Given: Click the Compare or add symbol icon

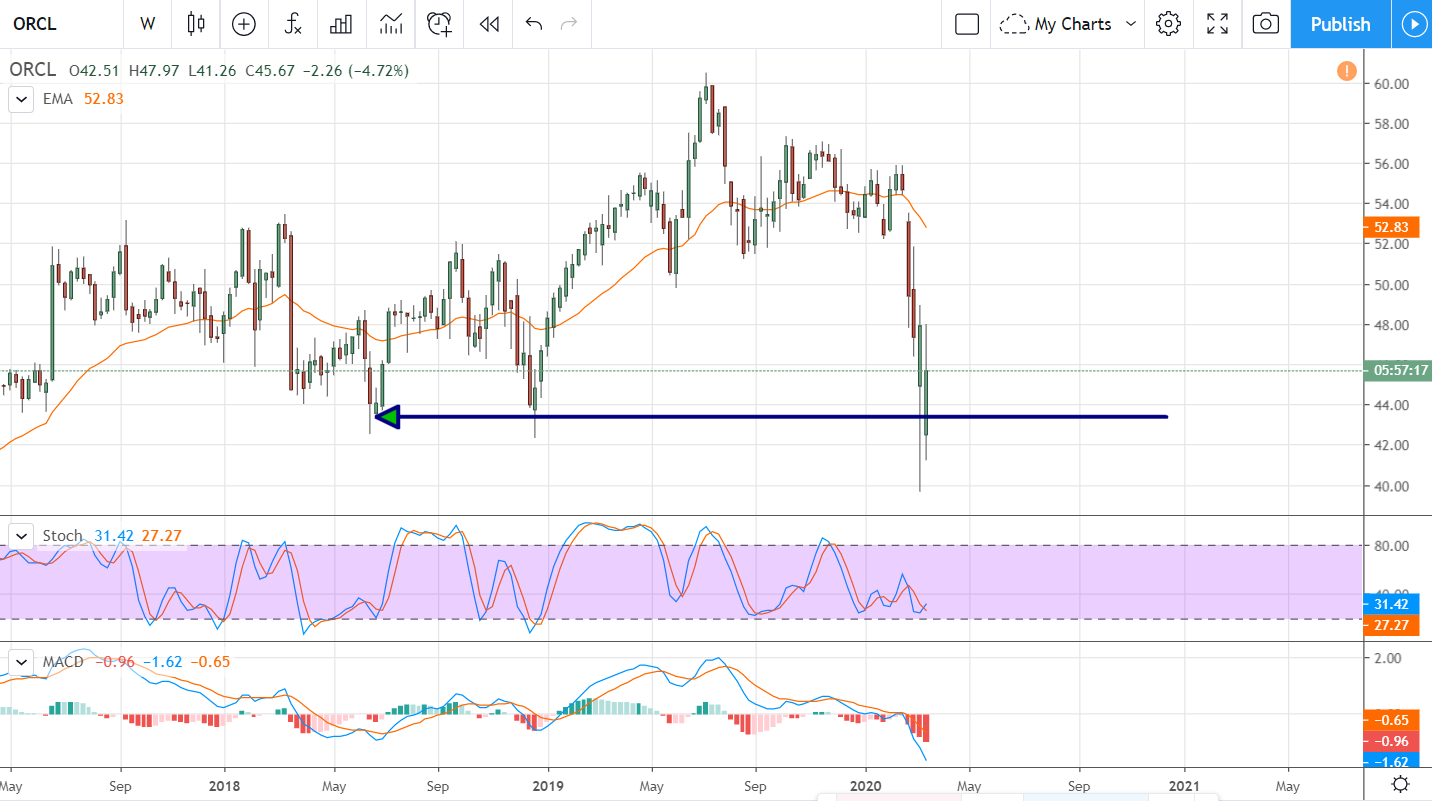Looking at the screenshot, I should pyautogui.click(x=244, y=24).
